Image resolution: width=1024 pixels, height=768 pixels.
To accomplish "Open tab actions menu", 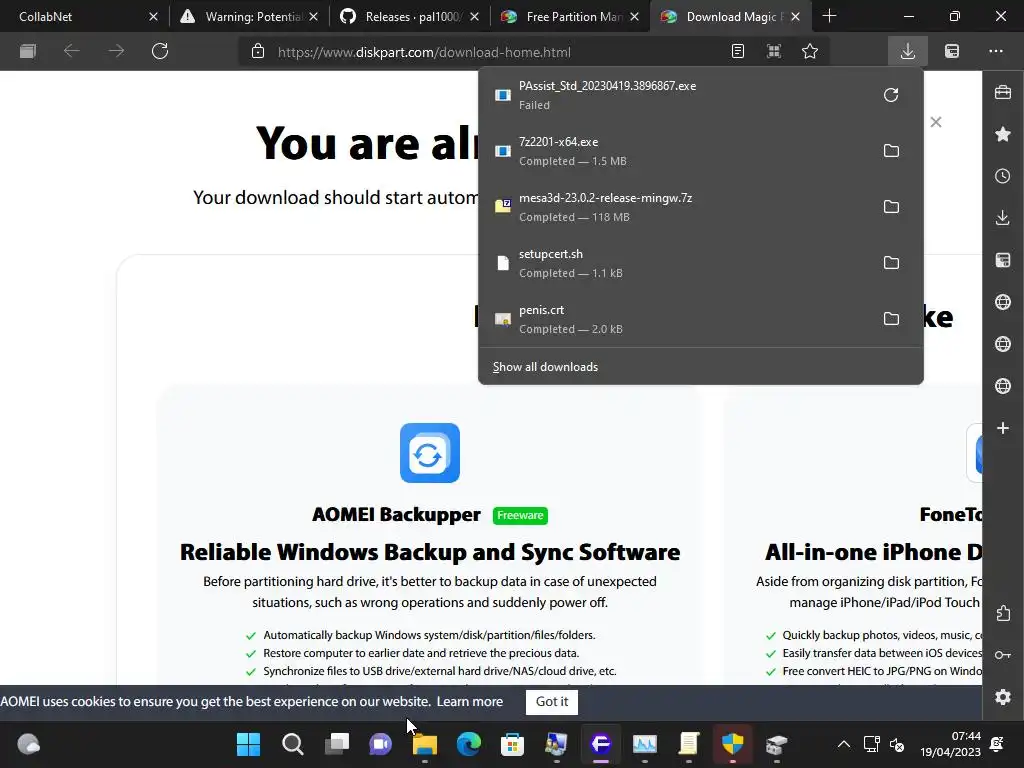I will pyautogui.click(x=27, y=51).
